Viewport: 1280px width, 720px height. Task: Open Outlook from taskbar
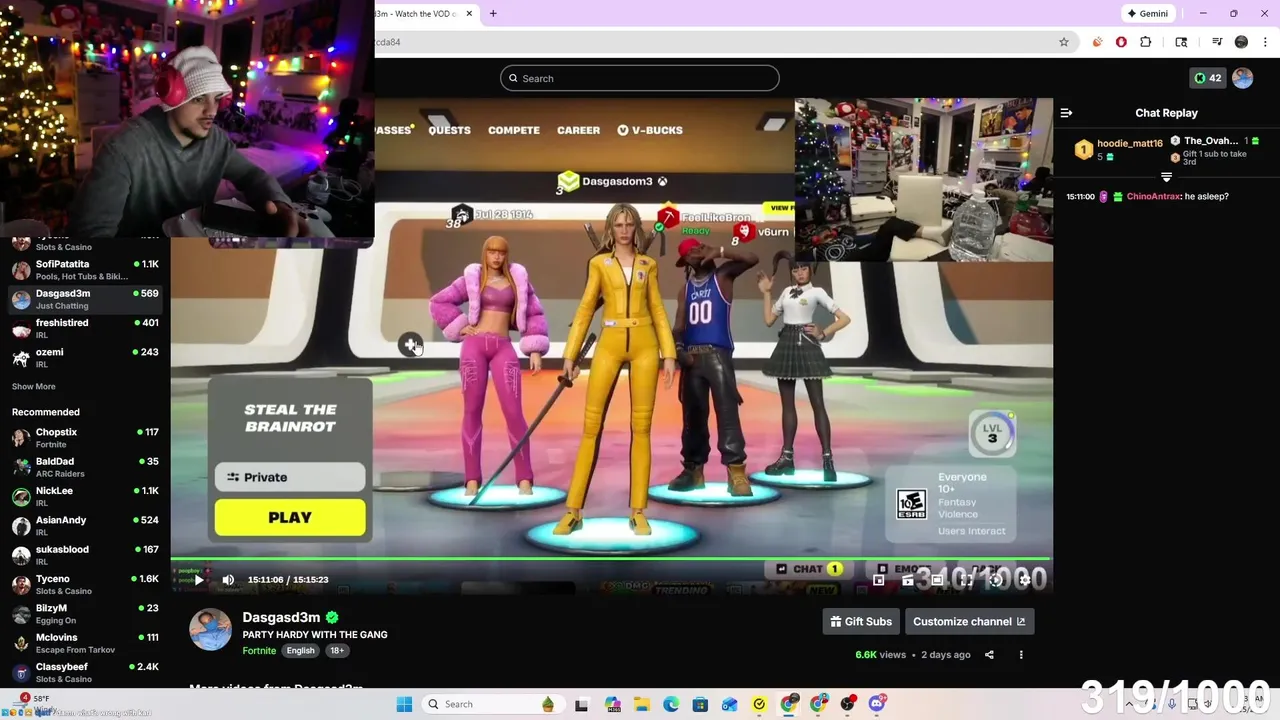730,704
